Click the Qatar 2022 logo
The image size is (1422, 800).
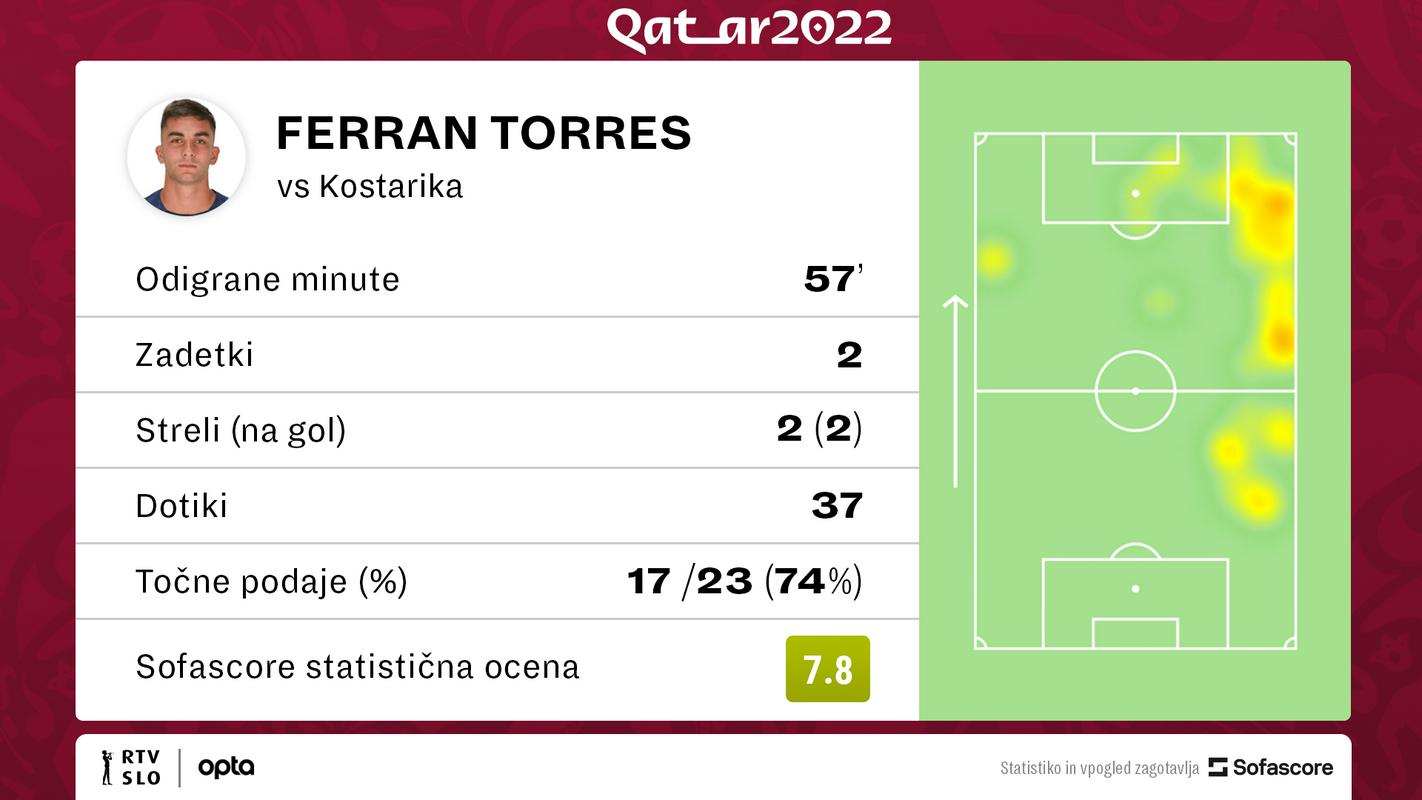click(749, 29)
